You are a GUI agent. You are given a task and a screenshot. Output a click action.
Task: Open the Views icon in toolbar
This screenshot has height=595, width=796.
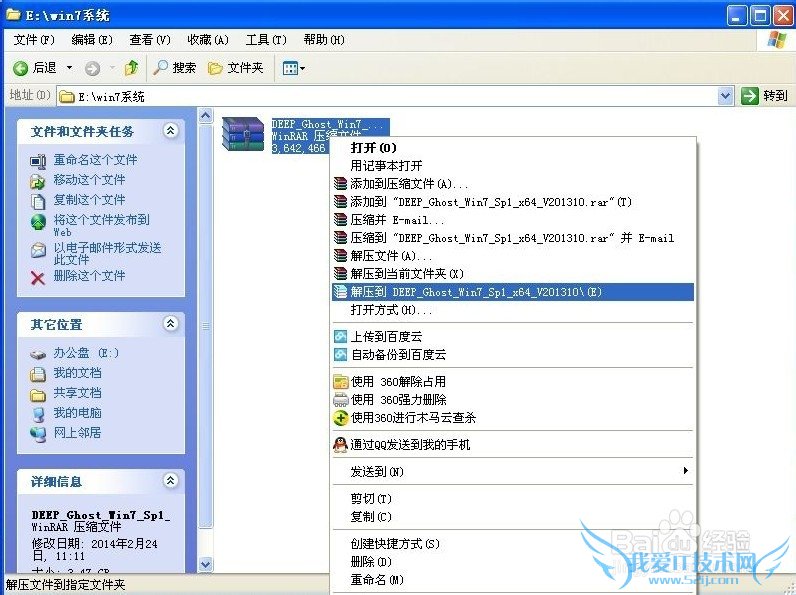pyautogui.click(x=290, y=68)
